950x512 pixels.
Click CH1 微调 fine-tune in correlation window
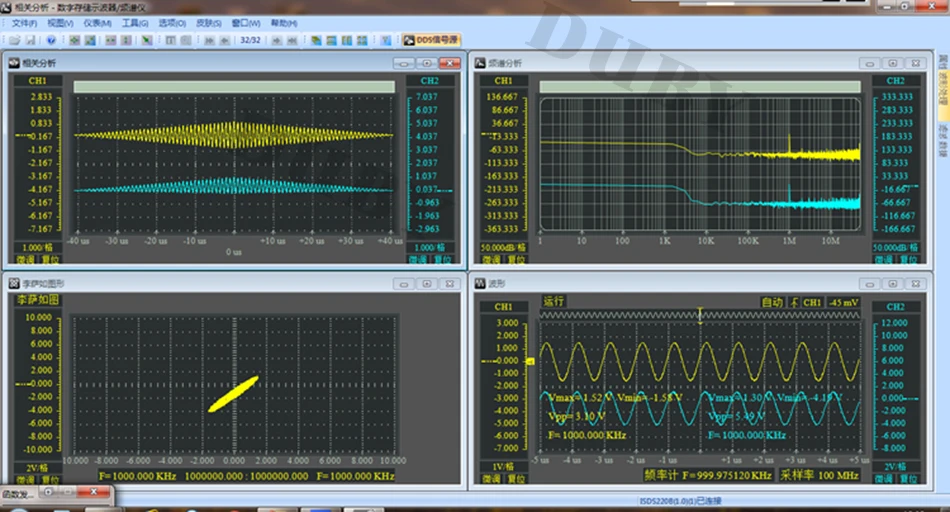[25, 259]
